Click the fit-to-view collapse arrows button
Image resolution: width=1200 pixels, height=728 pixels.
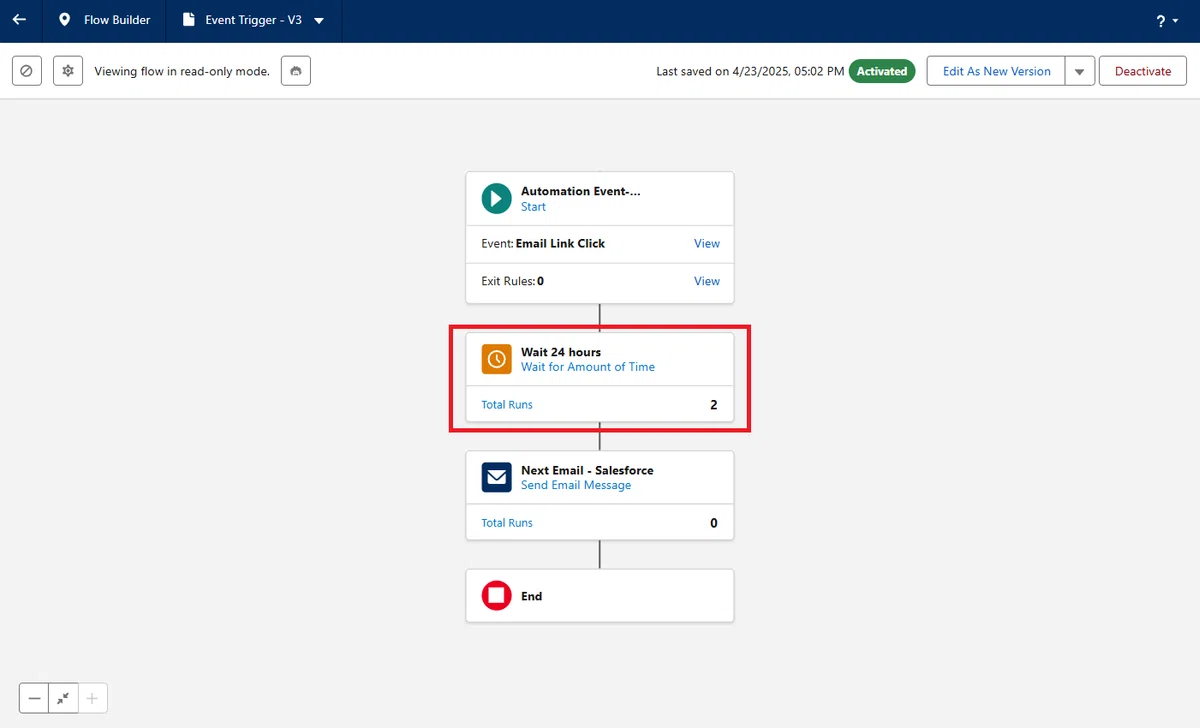(x=63, y=698)
